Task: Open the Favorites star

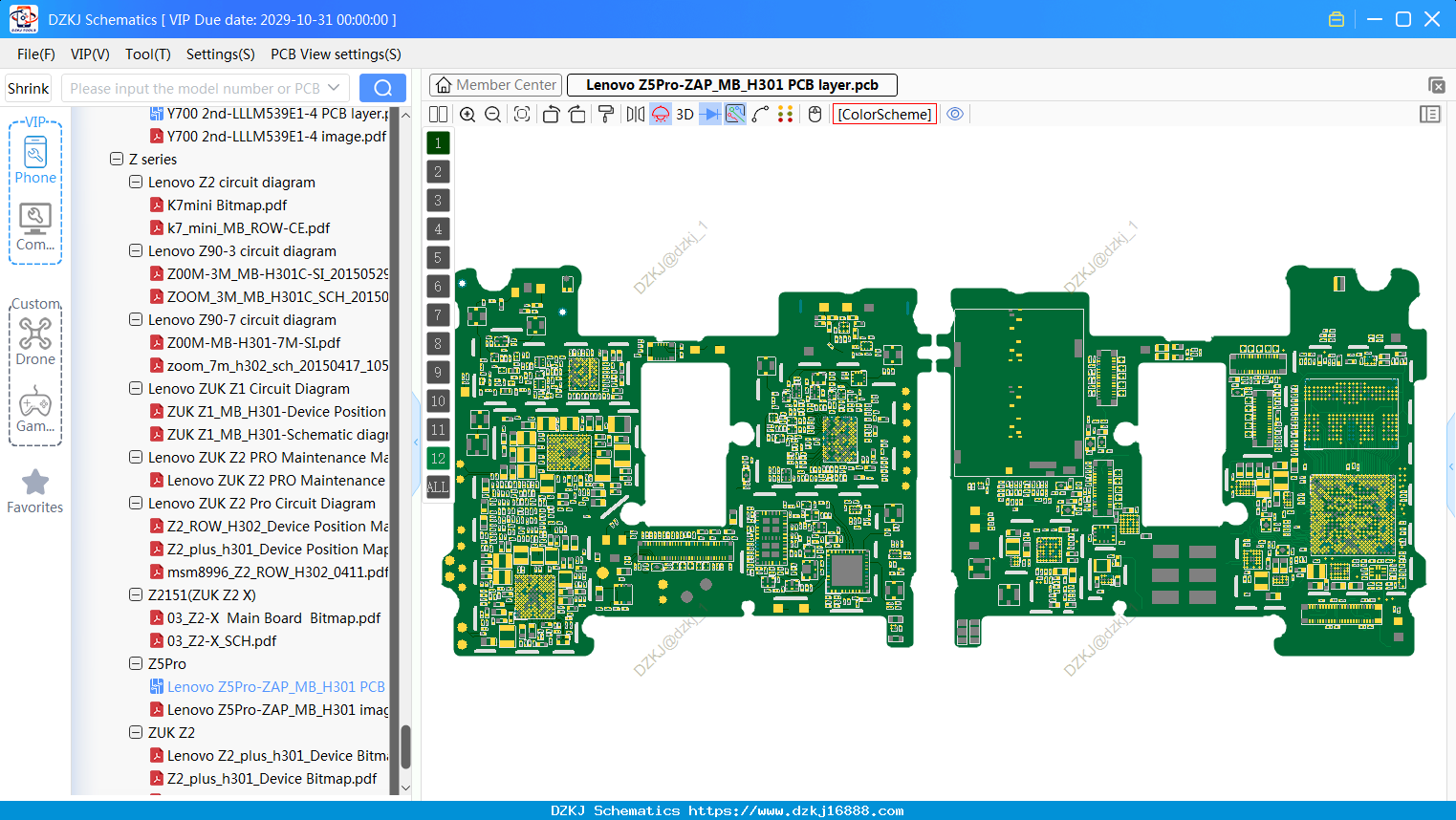Action: point(35,491)
